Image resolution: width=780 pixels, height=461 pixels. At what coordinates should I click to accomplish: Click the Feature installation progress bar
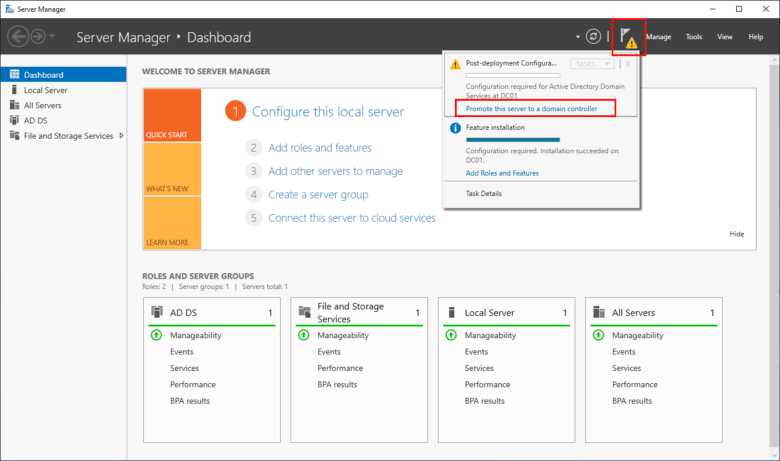pos(512,140)
